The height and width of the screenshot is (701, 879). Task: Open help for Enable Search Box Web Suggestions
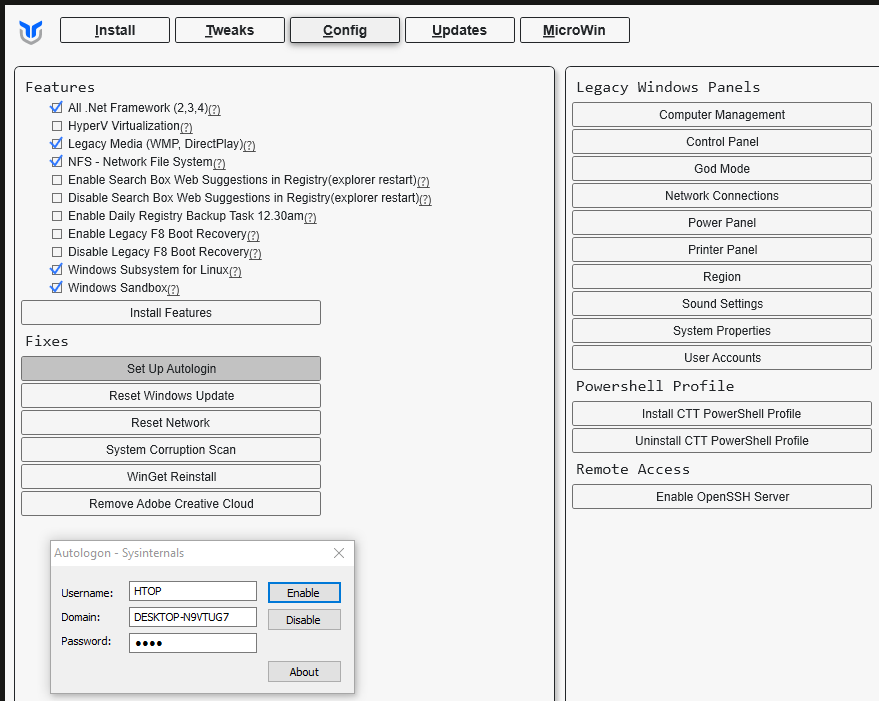(423, 181)
